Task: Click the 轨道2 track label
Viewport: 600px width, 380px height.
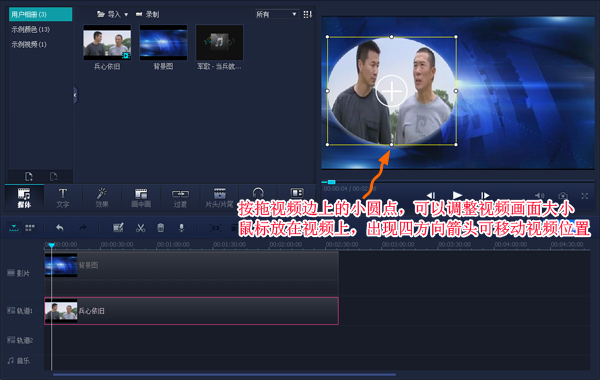Action: [x=20, y=340]
